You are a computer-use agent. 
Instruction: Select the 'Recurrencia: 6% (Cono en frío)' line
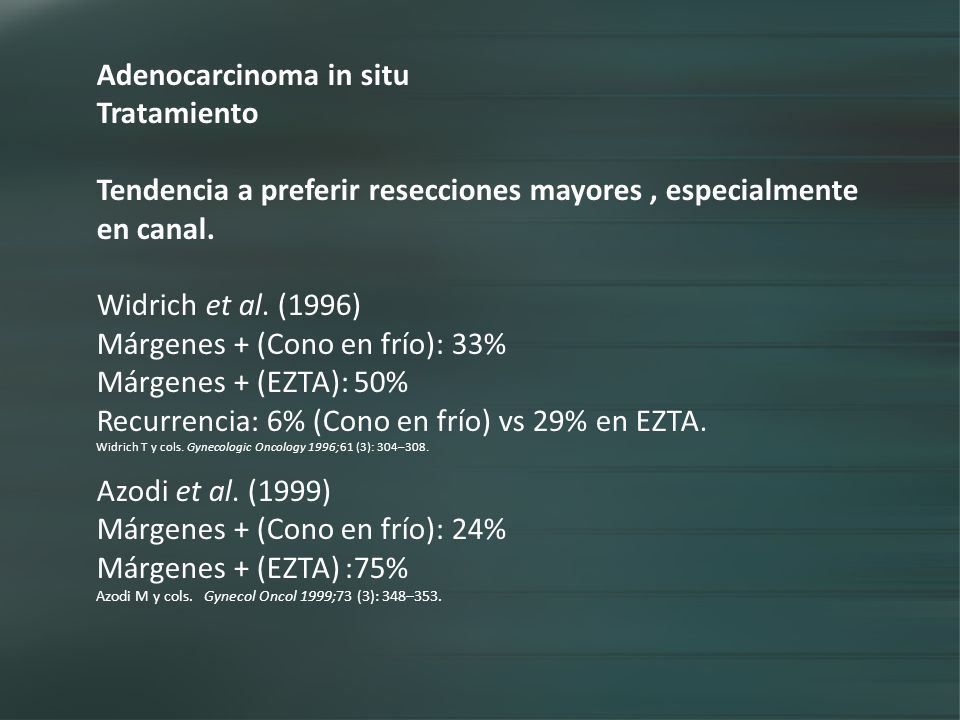tap(294, 421)
